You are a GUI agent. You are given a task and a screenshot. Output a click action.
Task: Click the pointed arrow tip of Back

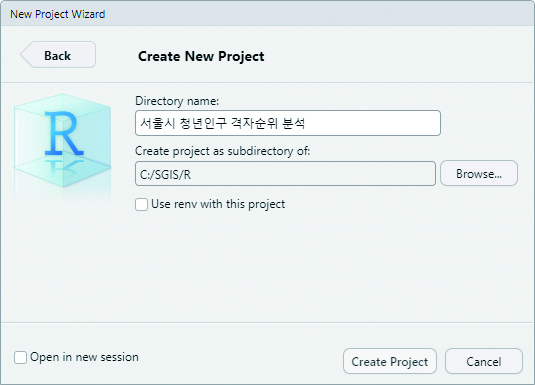click(x=26, y=55)
